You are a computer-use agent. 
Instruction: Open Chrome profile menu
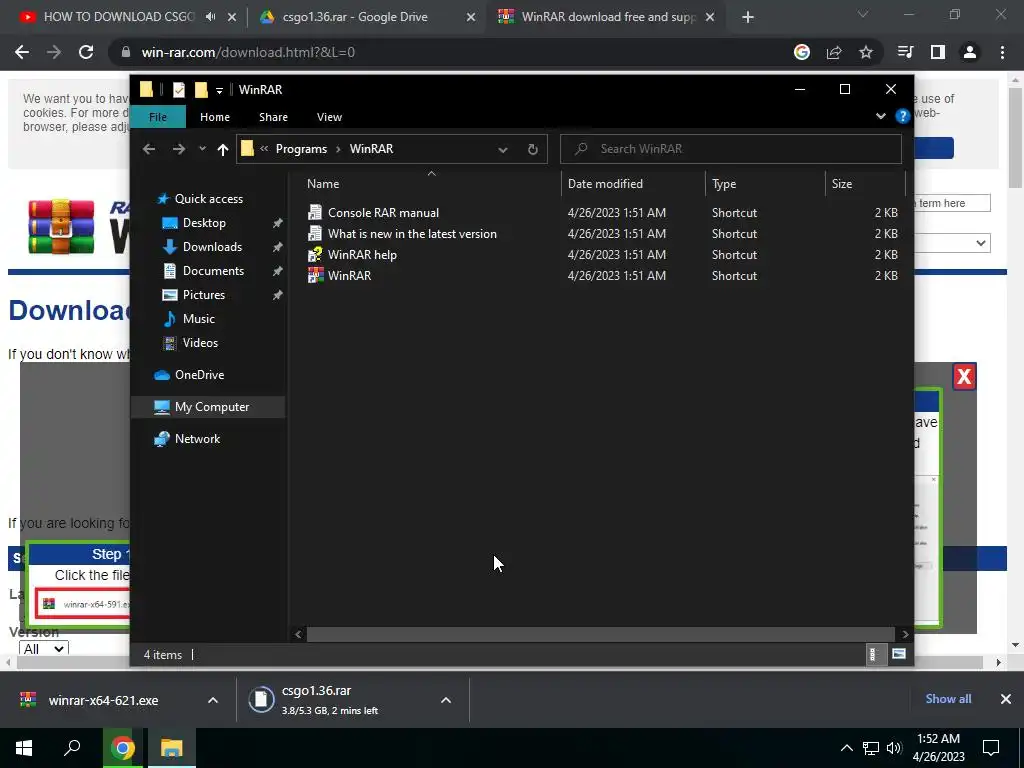(970, 52)
